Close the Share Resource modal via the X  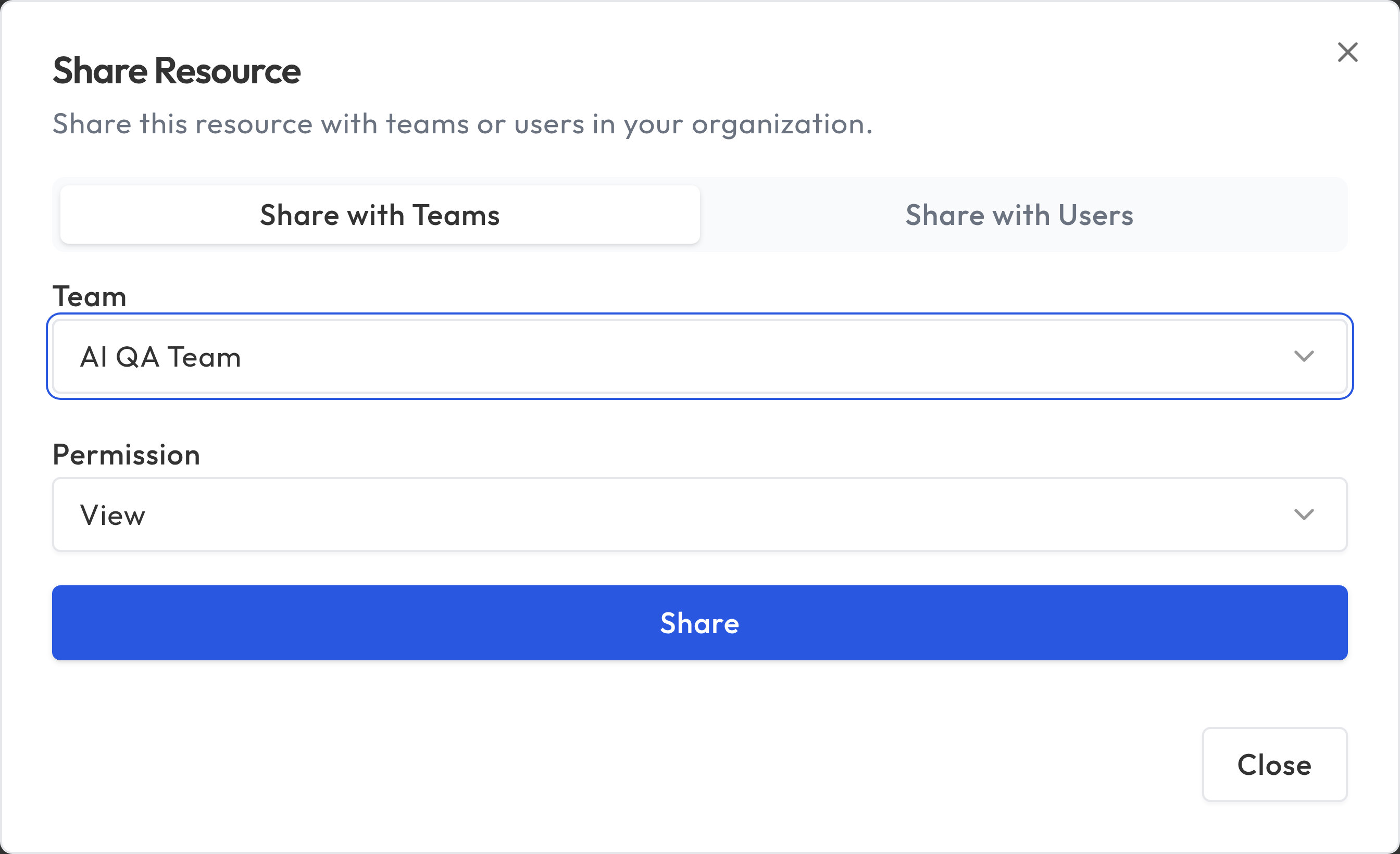[x=1347, y=52]
